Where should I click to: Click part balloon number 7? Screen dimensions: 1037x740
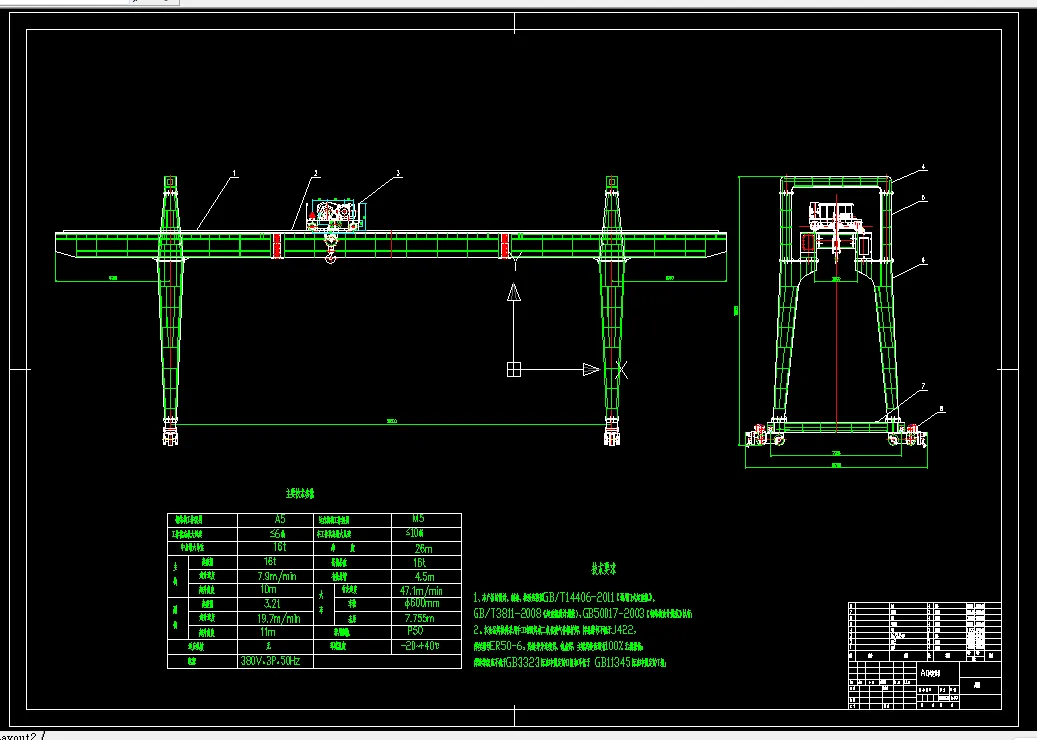pos(924,387)
